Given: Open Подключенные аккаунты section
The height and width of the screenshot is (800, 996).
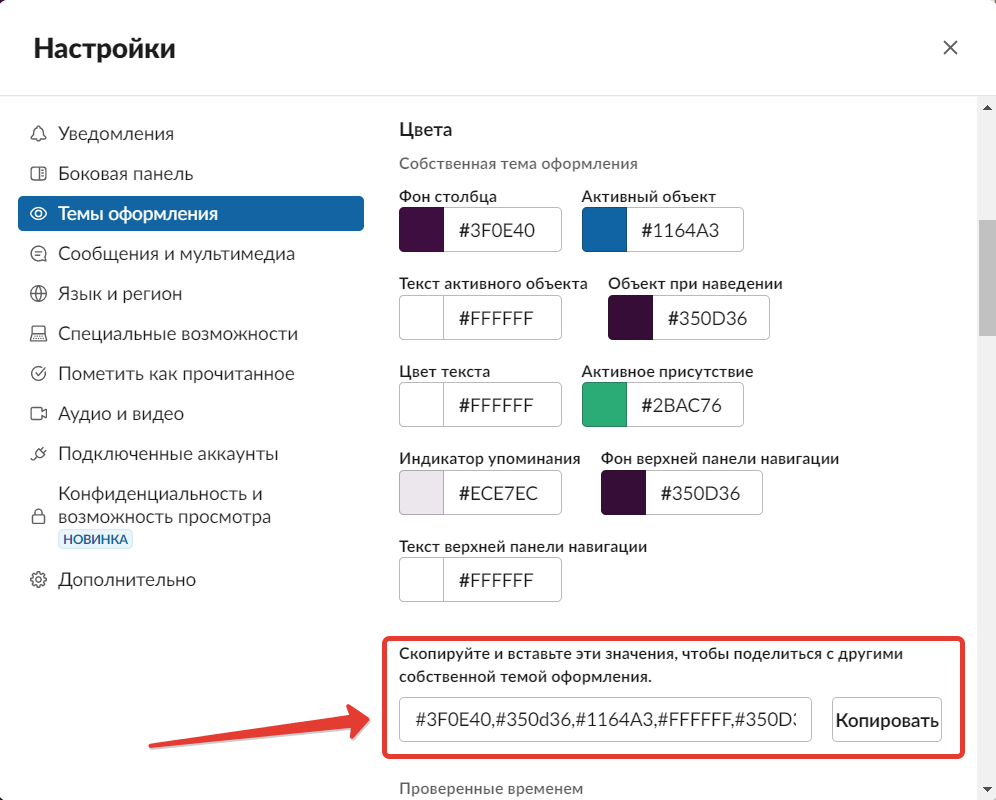Looking at the screenshot, I should click(168, 454).
